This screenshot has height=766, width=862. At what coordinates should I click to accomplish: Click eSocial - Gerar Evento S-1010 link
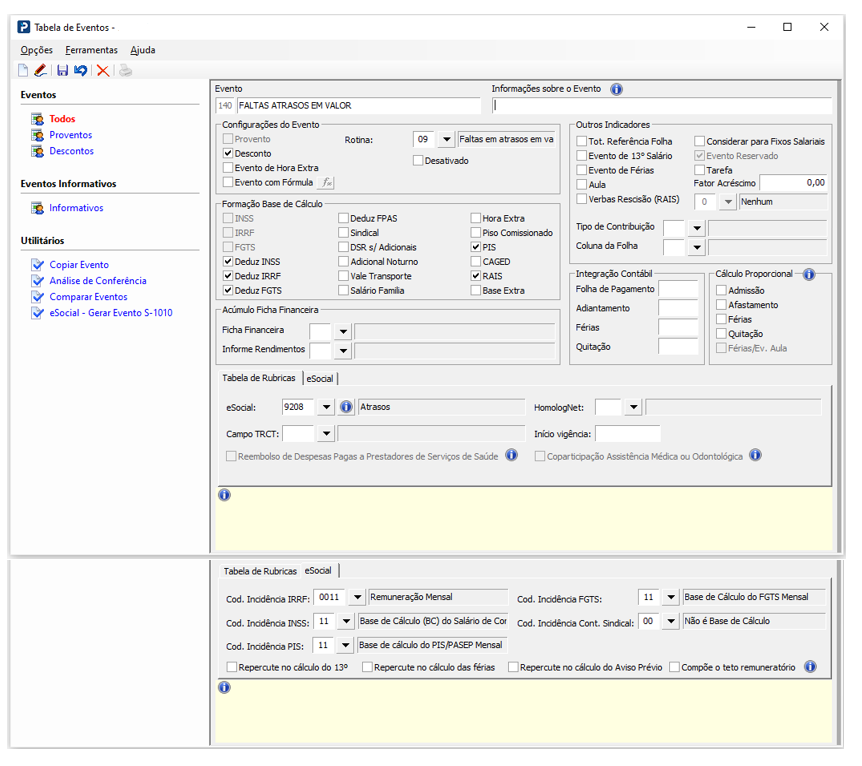click(111, 312)
